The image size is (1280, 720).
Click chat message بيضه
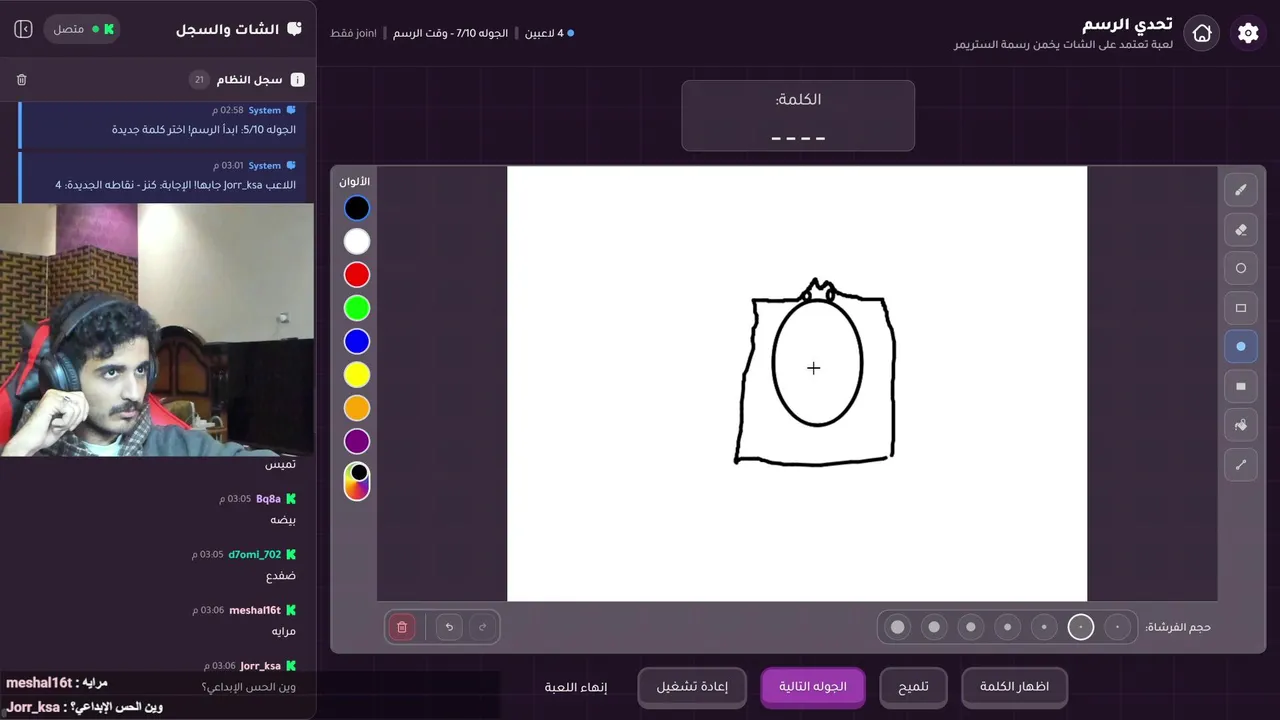[x=283, y=520]
